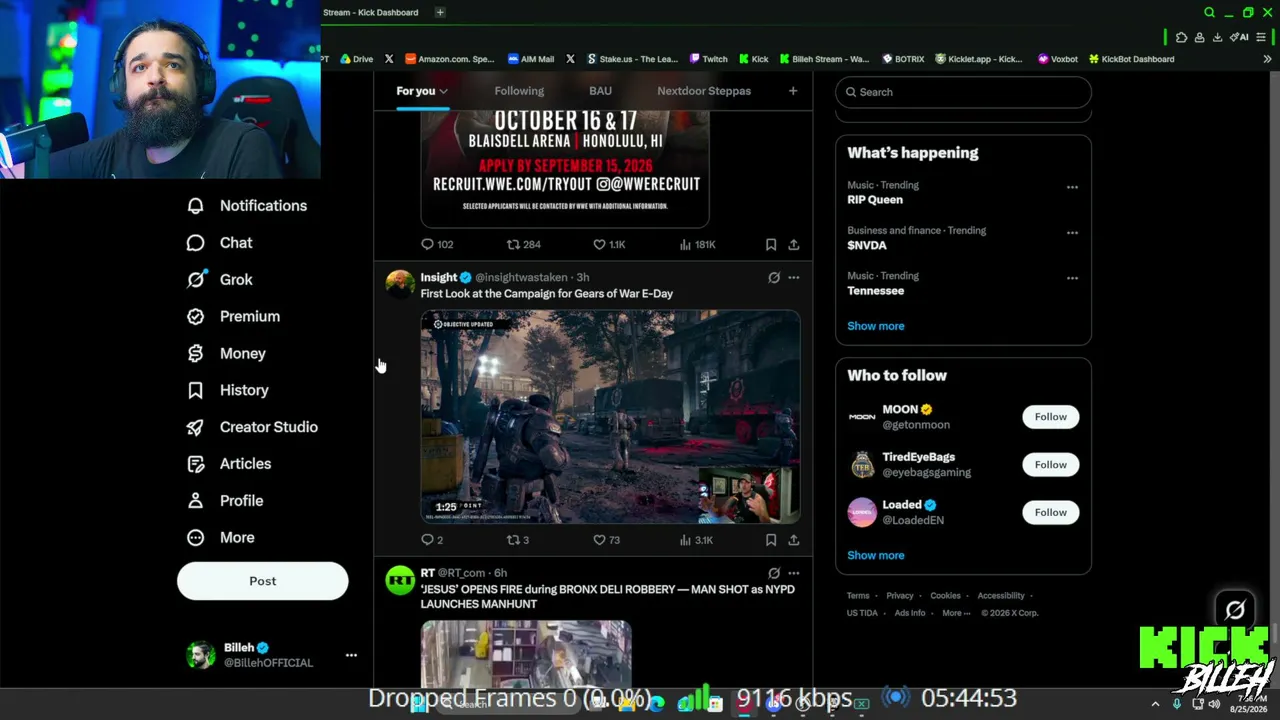Open options for RIP Queen trend
Viewport: 1280px width, 720px height.
pos(1072,187)
